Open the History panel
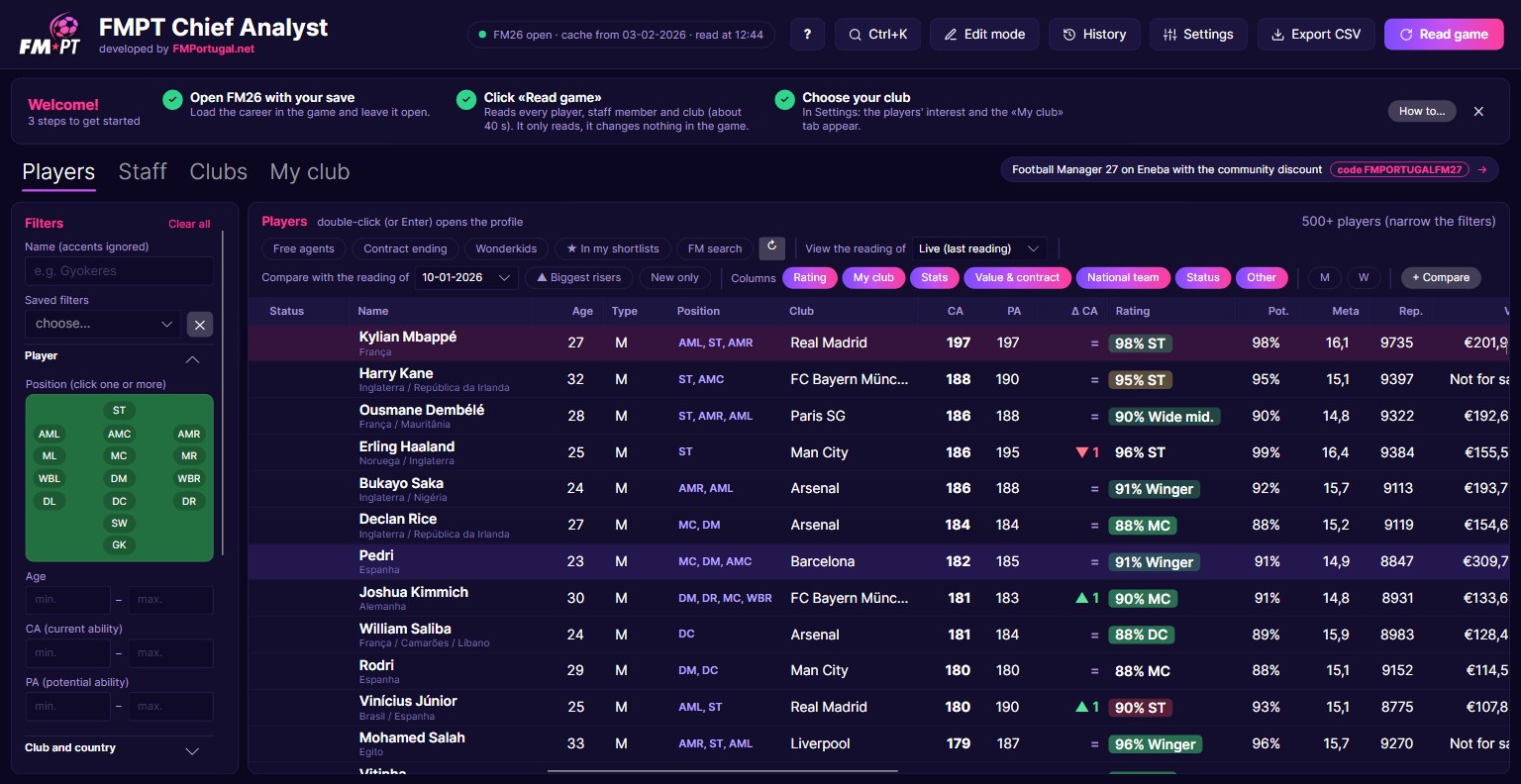 tap(1094, 35)
